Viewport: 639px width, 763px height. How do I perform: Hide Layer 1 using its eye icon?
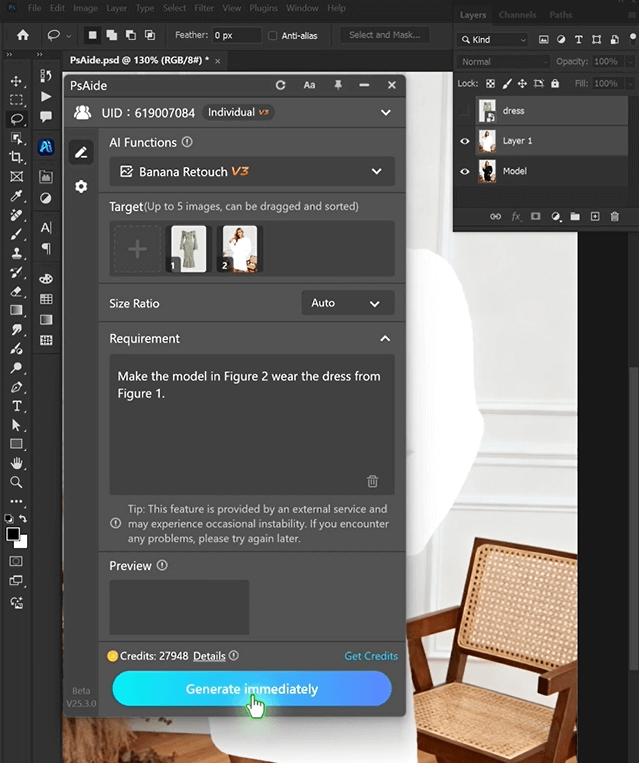click(x=465, y=141)
